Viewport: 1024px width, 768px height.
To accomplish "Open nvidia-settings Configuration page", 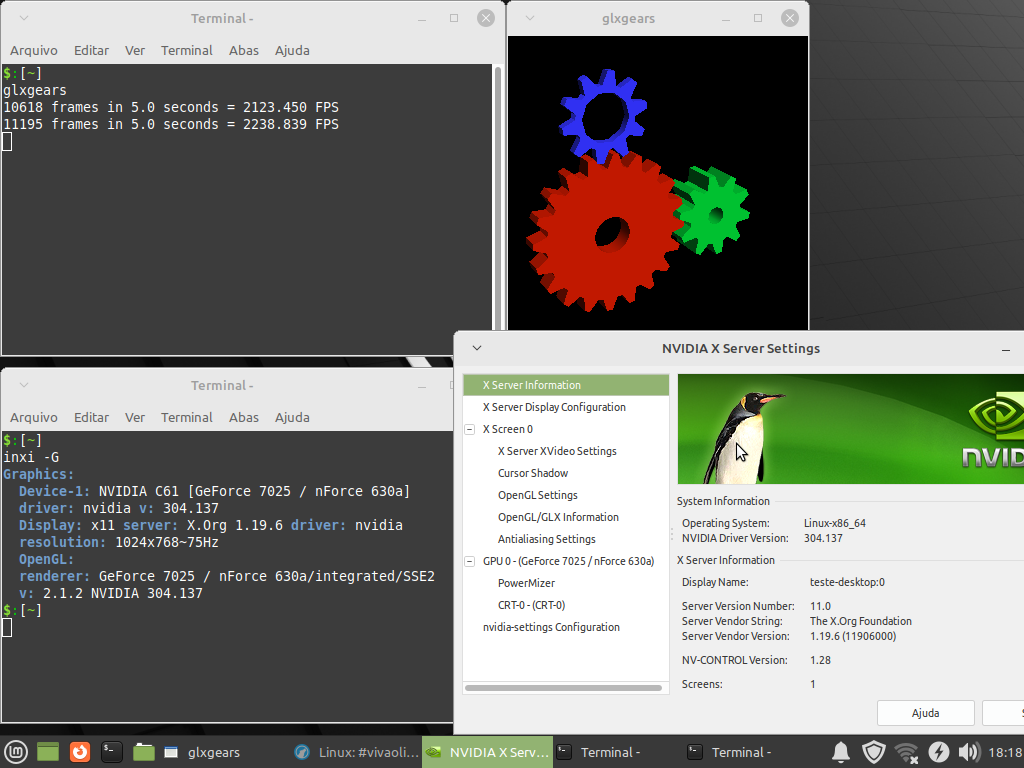I will [x=551, y=627].
